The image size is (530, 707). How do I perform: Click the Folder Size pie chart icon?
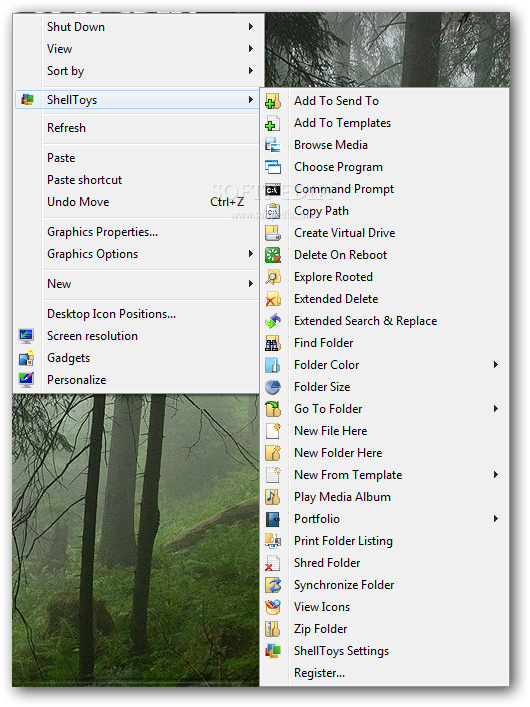click(273, 387)
